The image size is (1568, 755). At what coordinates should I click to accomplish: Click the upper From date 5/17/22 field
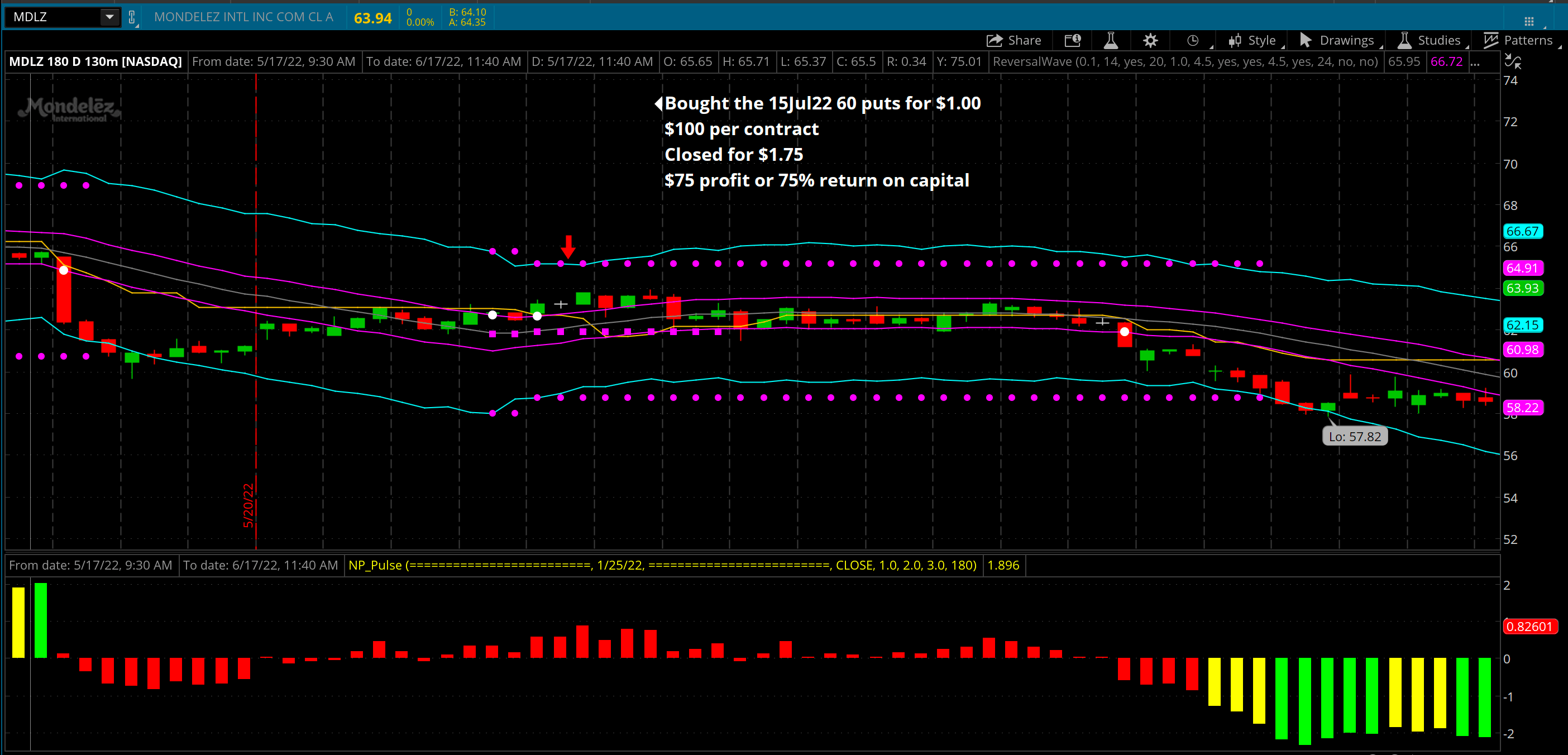274,61
